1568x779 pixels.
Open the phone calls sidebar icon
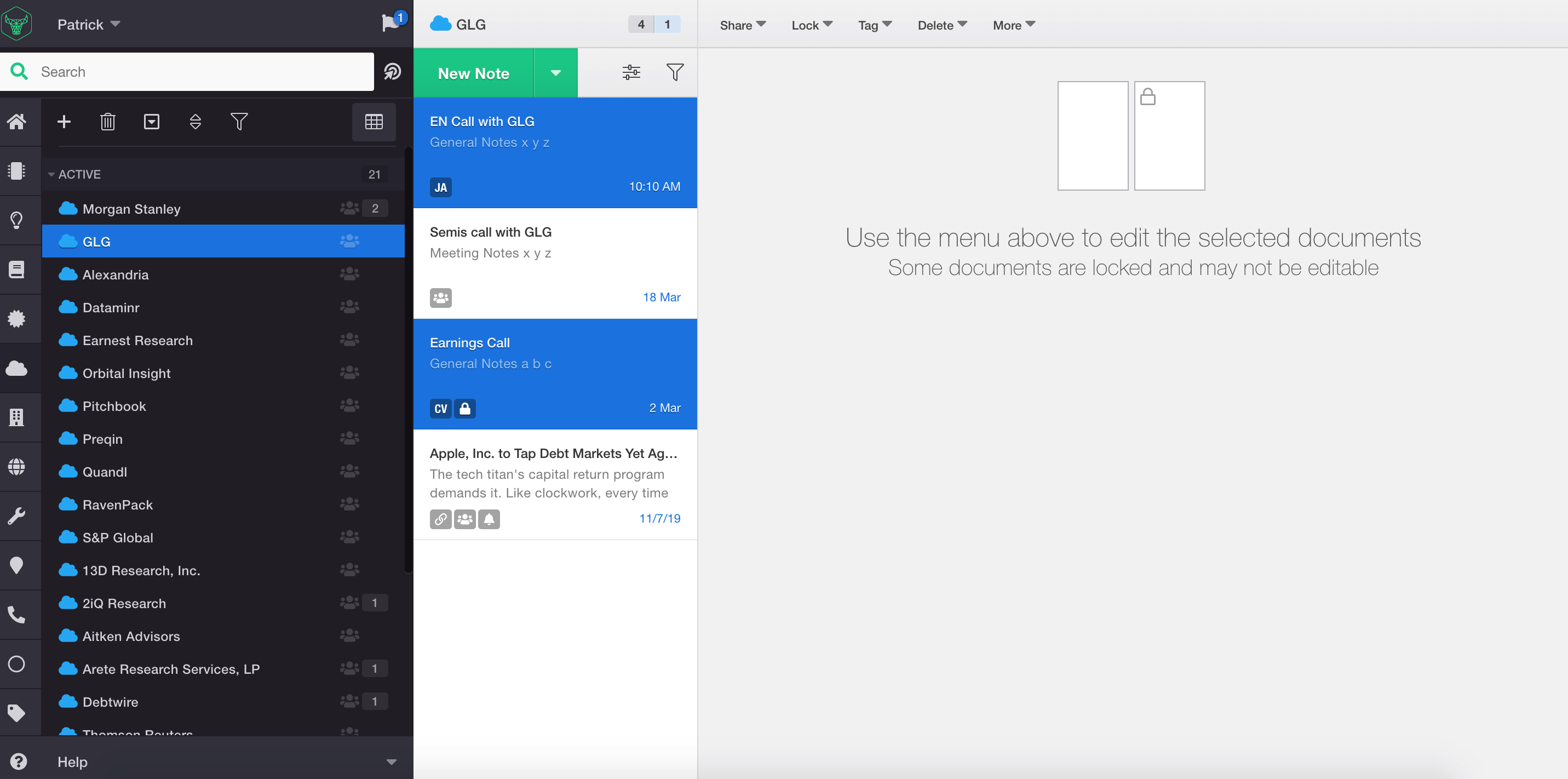(17, 615)
